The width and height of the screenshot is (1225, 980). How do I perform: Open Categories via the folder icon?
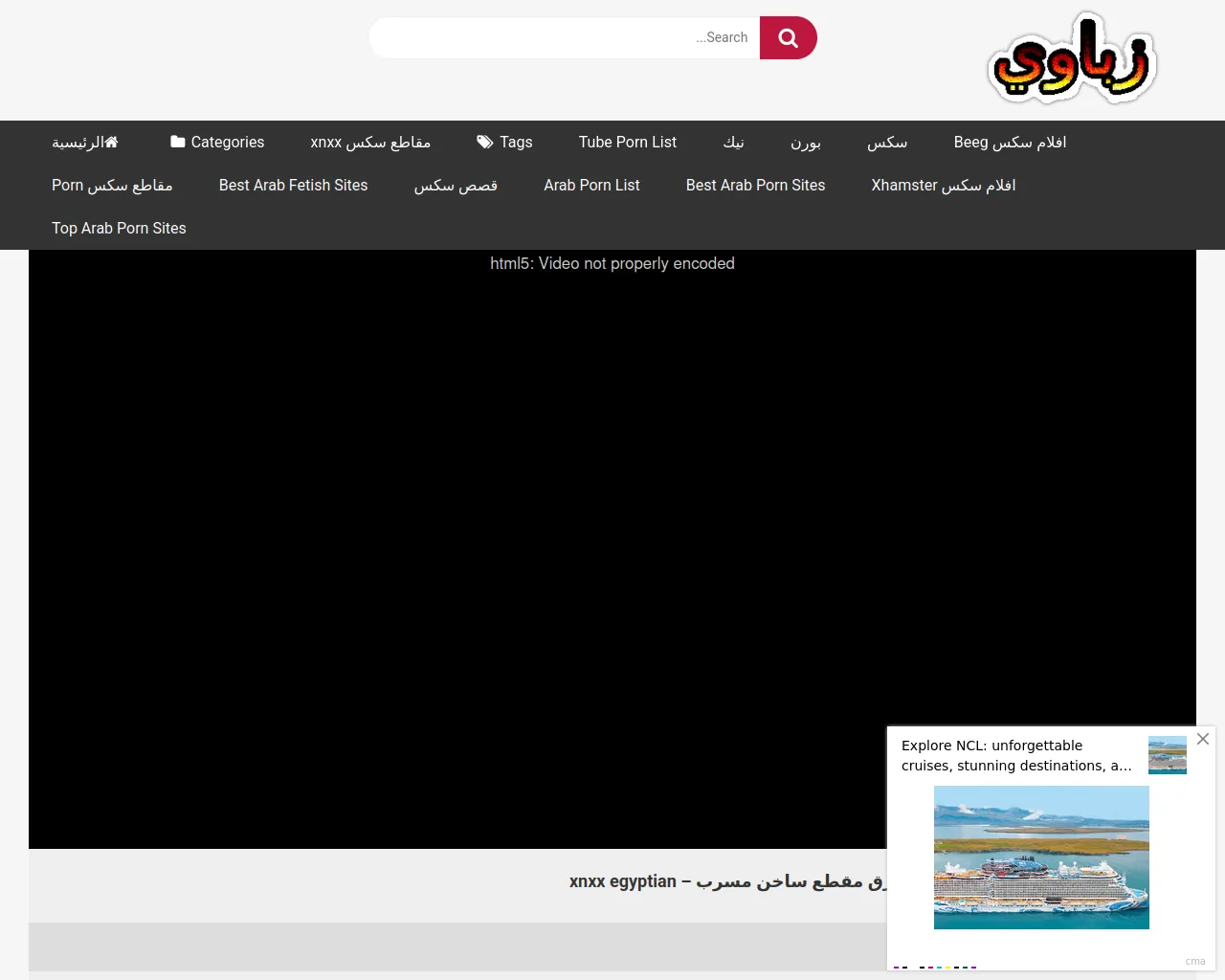[178, 142]
